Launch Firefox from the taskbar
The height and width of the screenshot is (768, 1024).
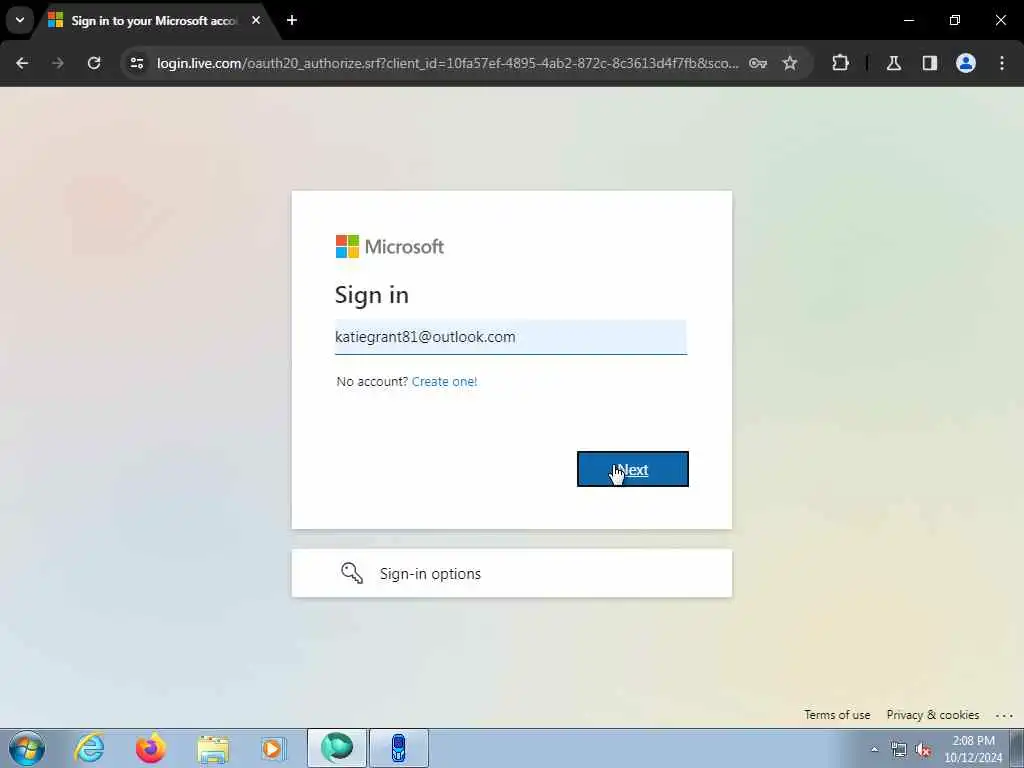pyautogui.click(x=150, y=748)
